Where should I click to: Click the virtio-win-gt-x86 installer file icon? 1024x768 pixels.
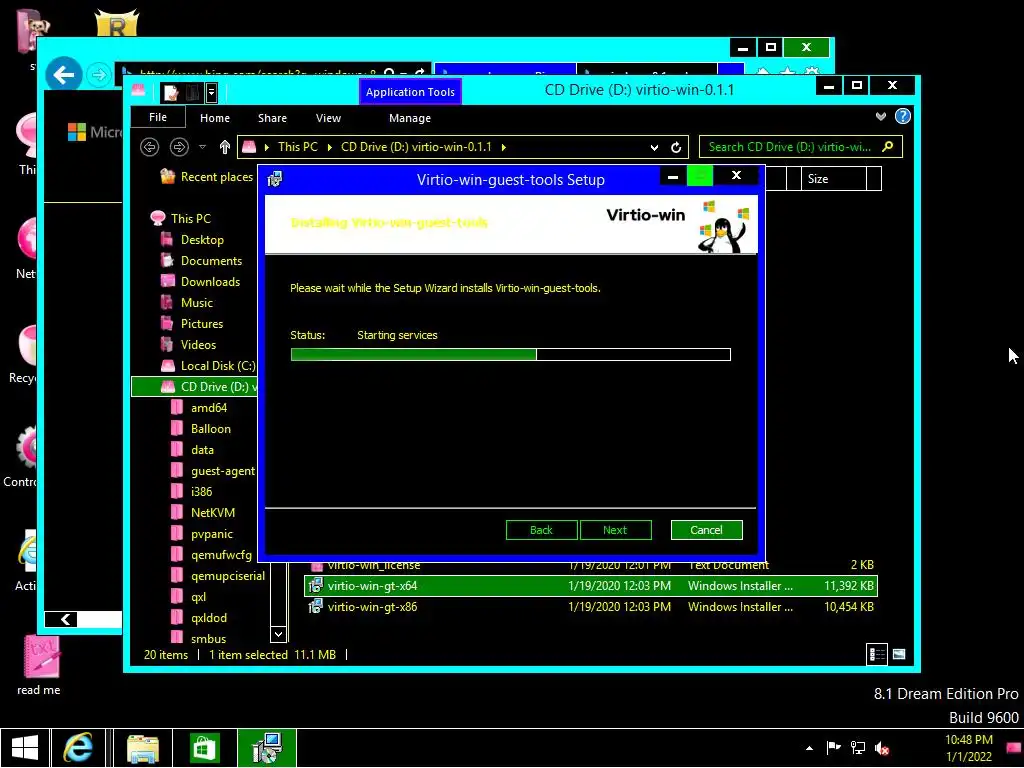pyautogui.click(x=315, y=607)
